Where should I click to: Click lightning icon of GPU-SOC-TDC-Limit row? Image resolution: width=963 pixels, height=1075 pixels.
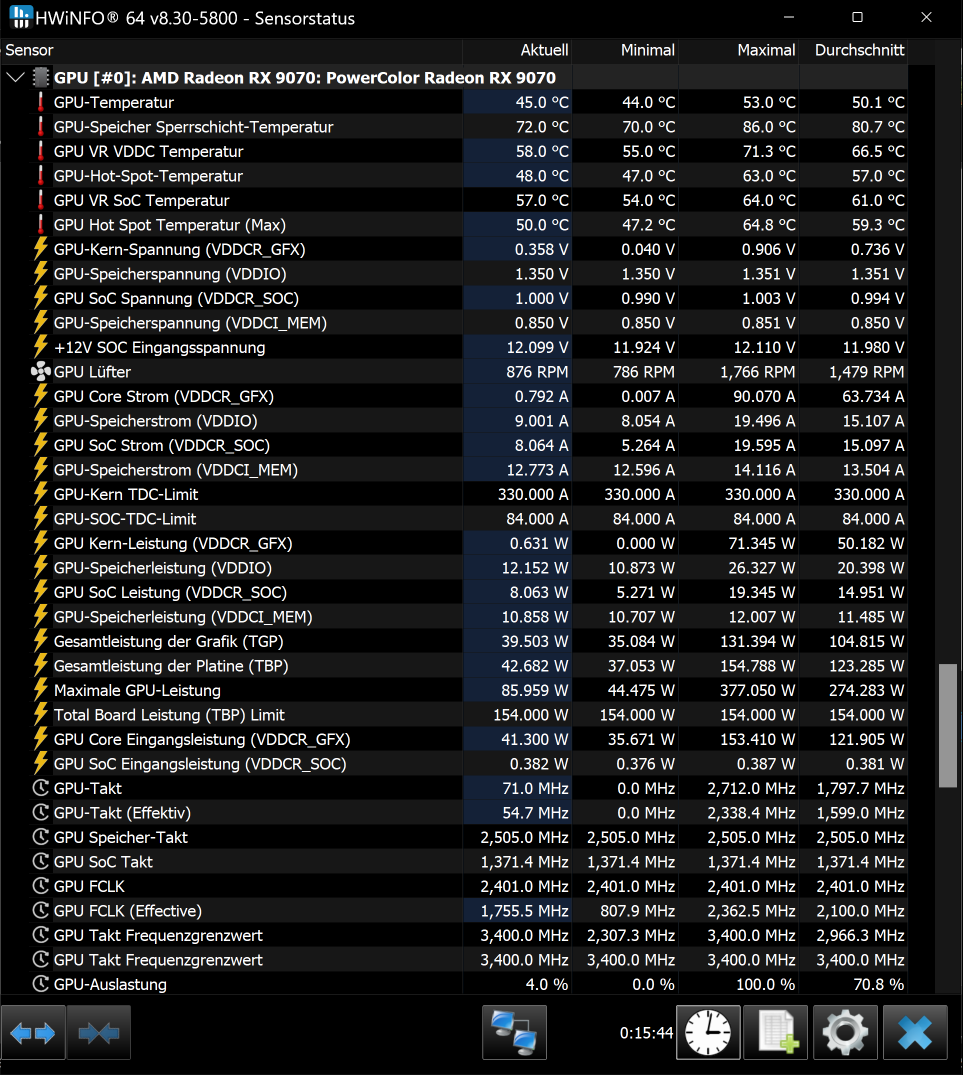pos(40,519)
